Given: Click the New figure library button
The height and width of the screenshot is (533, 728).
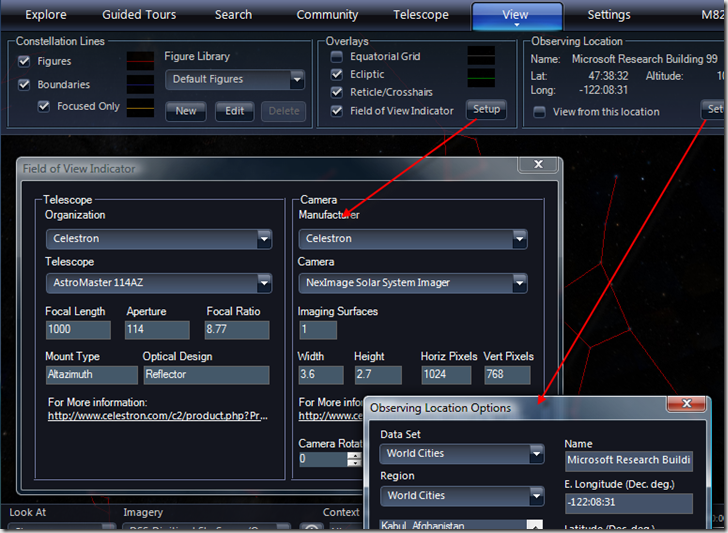Looking at the screenshot, I should pos(186,111).
